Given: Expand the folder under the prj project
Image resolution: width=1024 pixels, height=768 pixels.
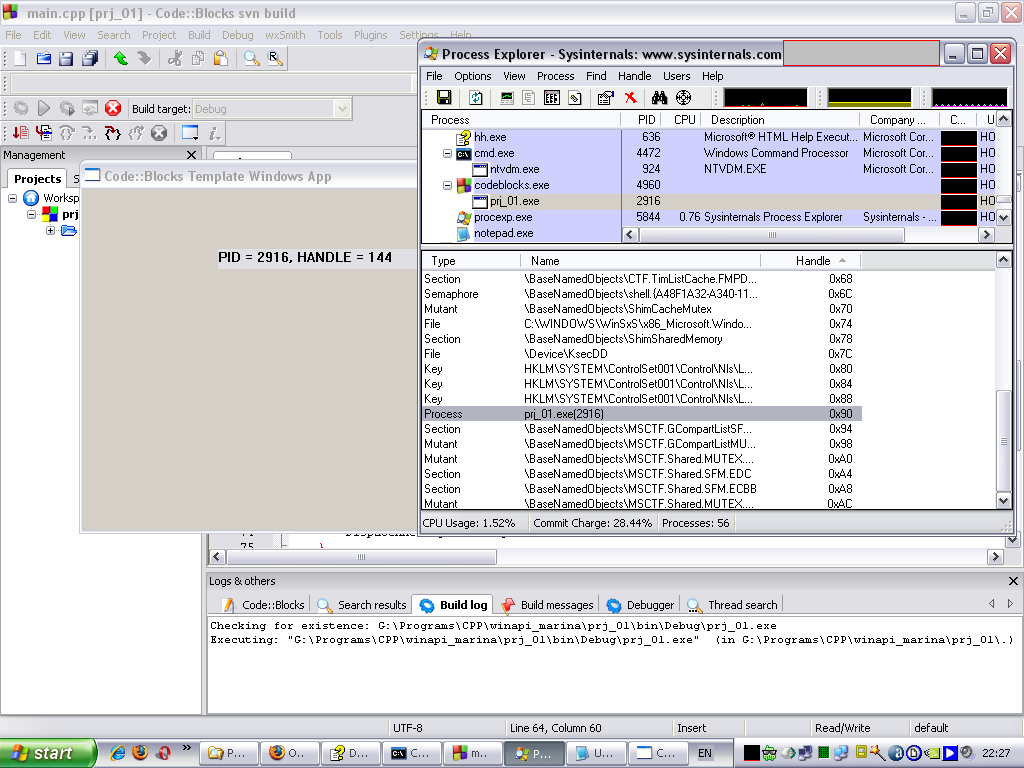Looking at the screenshot, I should (x=50, y=230).
